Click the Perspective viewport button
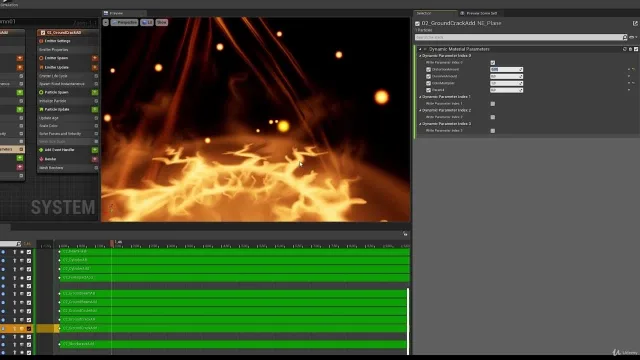Screen dimensions: 640x360 (x=124, y=22)
